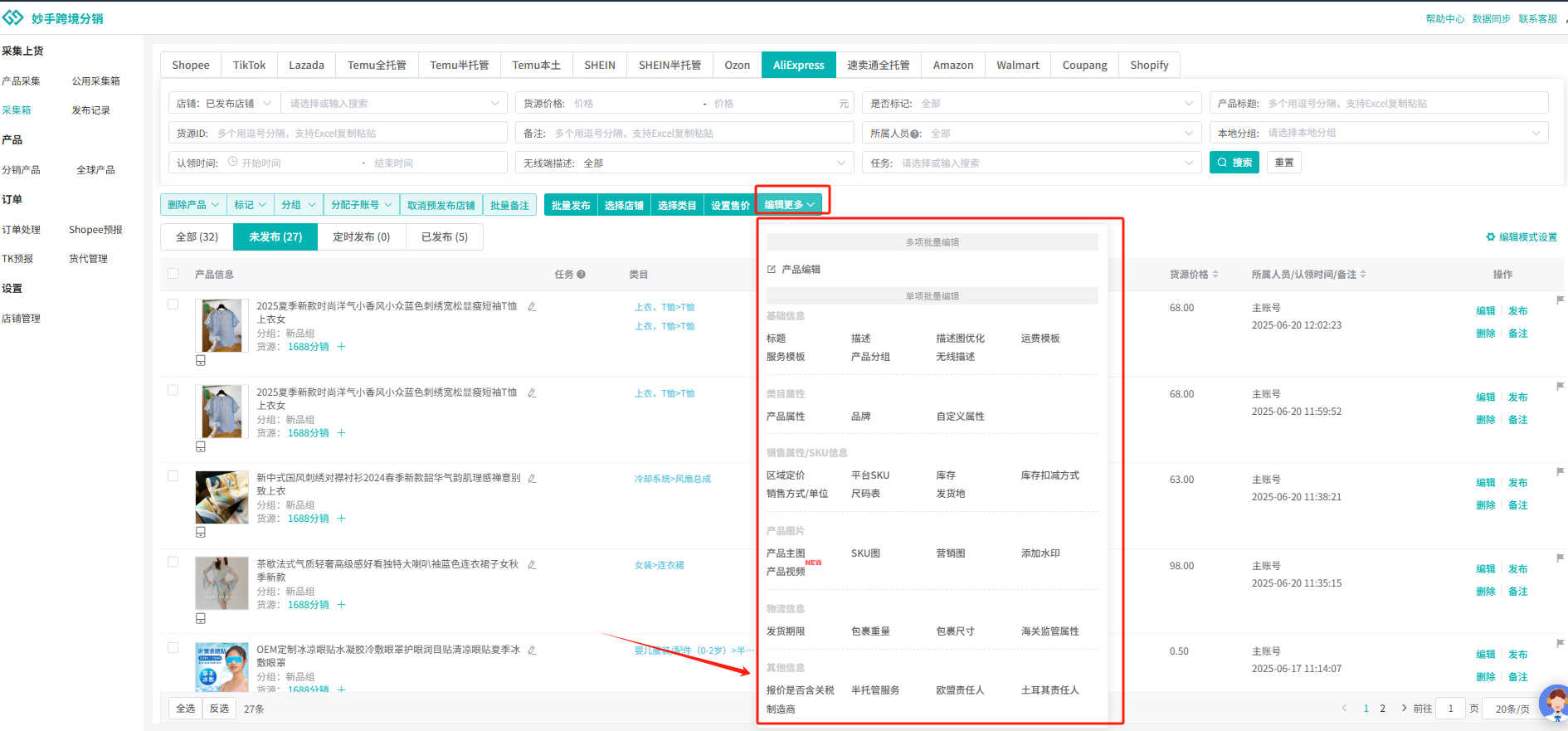Click the gear icon for 编辑模式设置
This screenshot has height=731, width=1568.
(x=1490, y=237)
